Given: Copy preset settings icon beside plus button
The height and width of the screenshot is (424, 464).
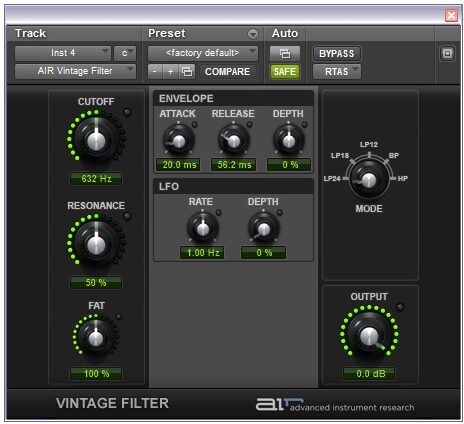Looking at the screenshot, I should click(187, 71).
